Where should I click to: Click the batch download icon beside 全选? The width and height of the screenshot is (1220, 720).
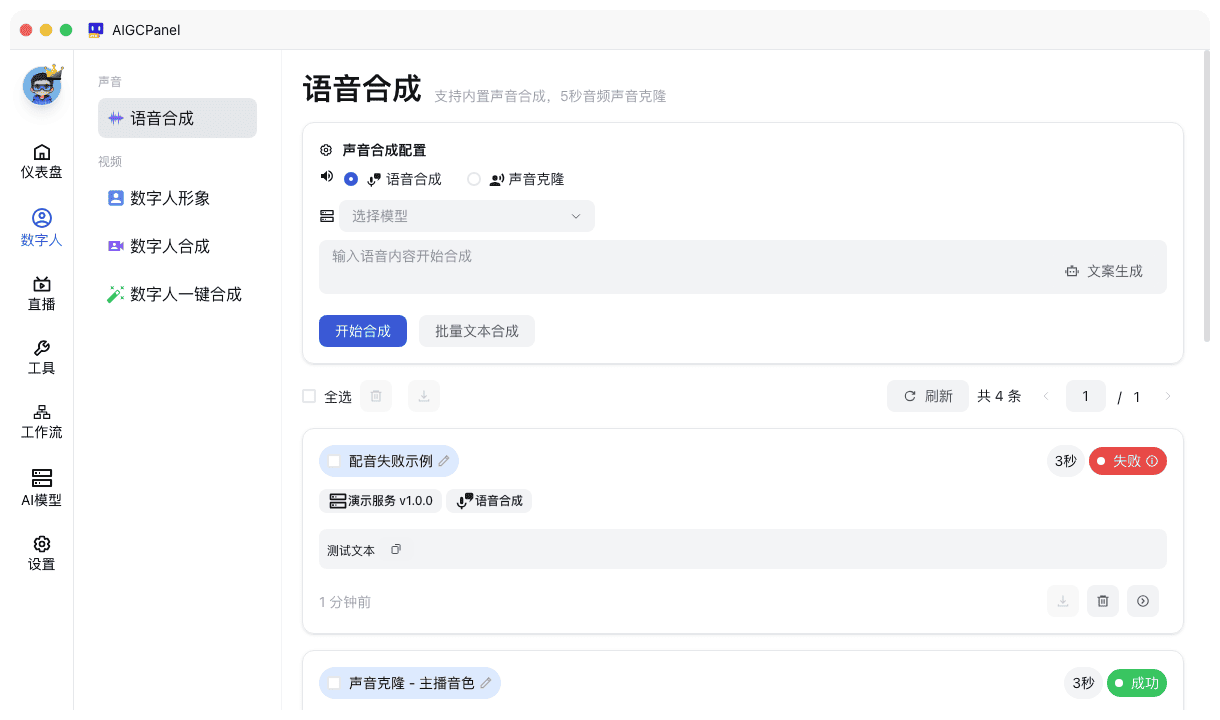424,396
